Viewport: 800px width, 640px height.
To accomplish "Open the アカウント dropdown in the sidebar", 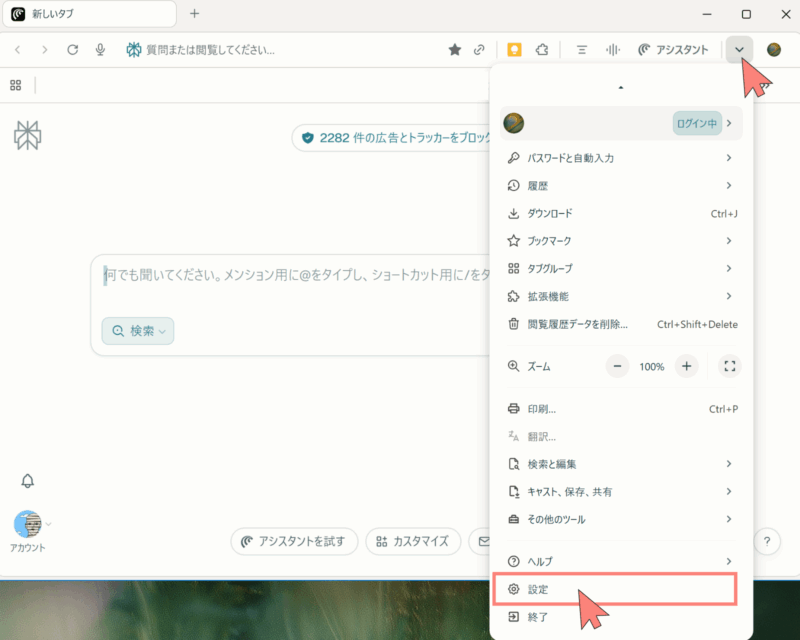I will [x=30, y=525].
